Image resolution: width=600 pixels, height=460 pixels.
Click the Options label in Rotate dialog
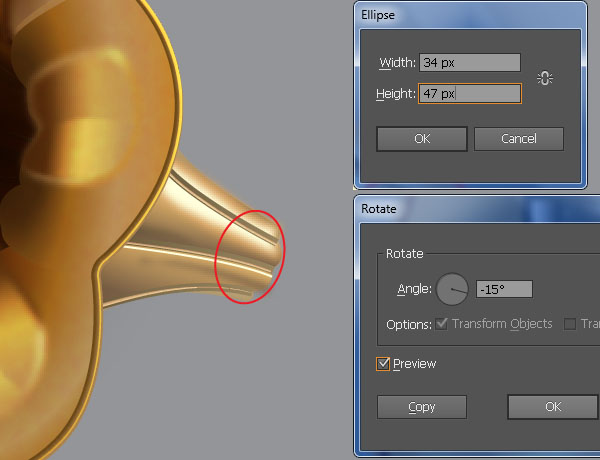click(x=409, y=325)
